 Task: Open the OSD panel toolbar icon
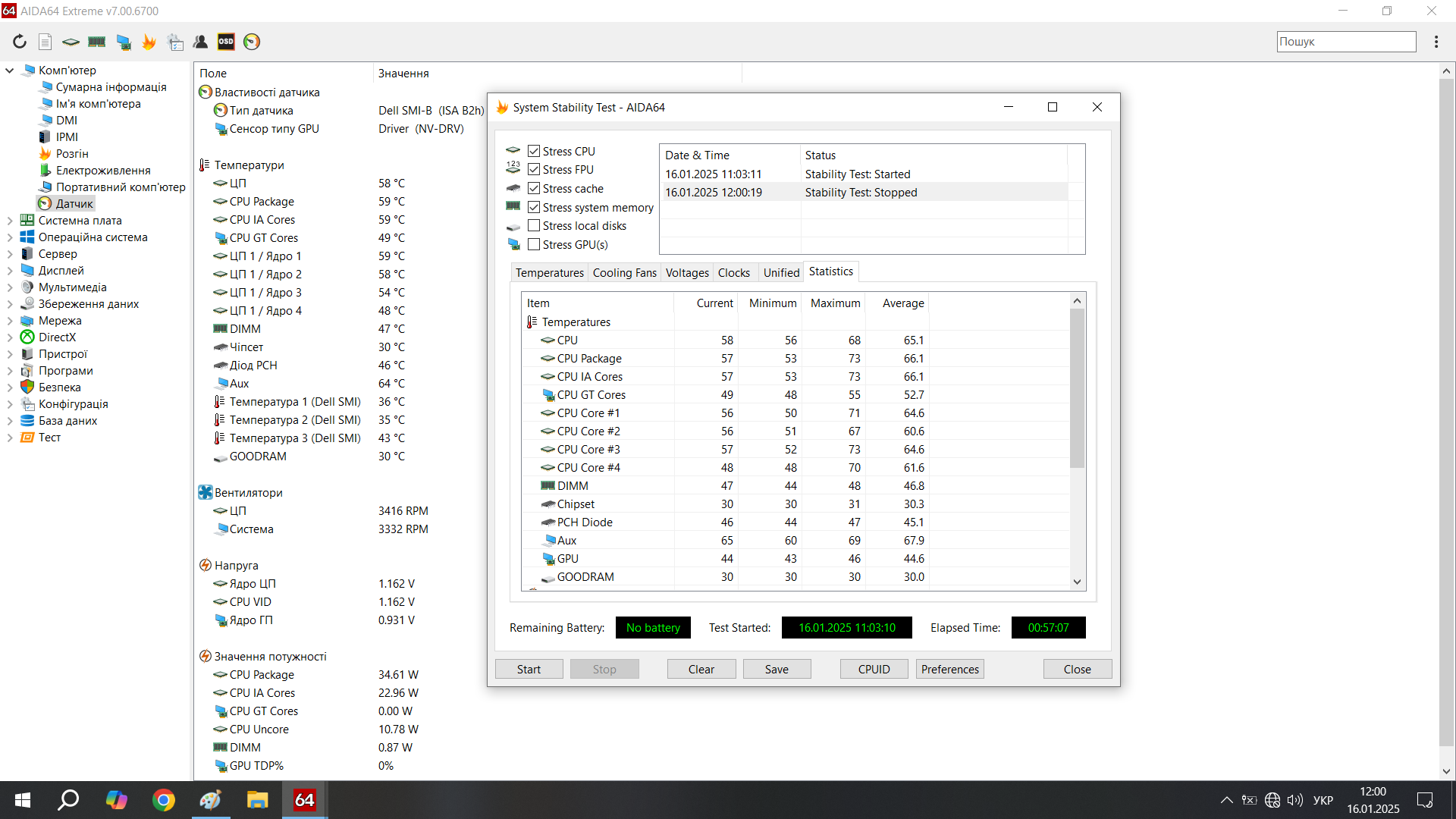pos(226,42)
